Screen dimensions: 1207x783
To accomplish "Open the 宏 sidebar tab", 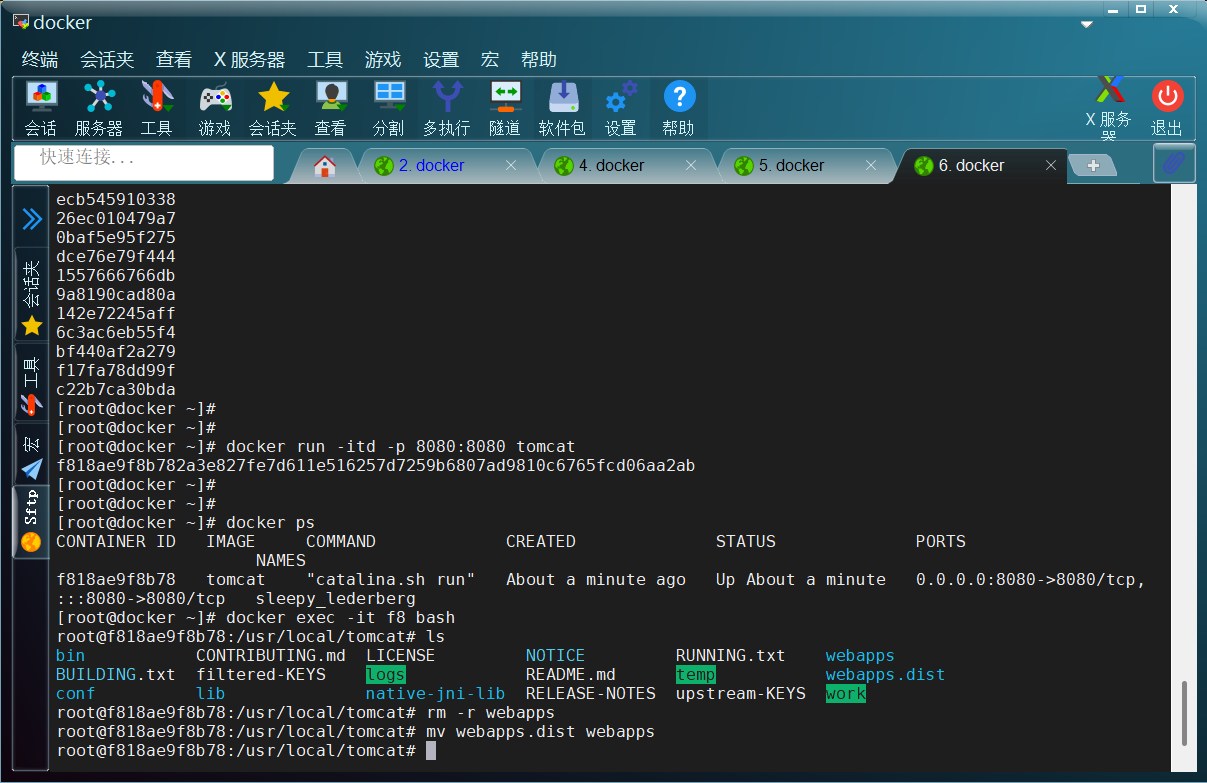I will coord(32,454).
